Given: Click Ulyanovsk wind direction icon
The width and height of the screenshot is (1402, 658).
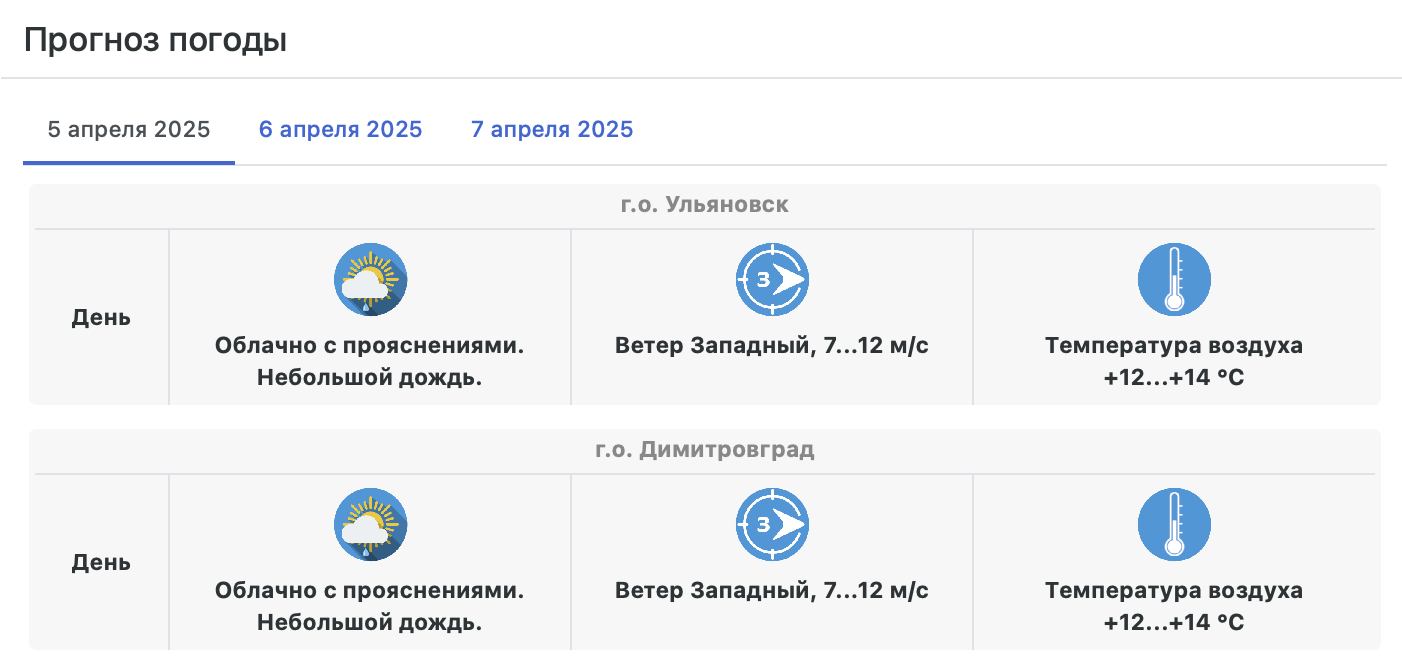Looking at the screenshot, I should 772,279.
